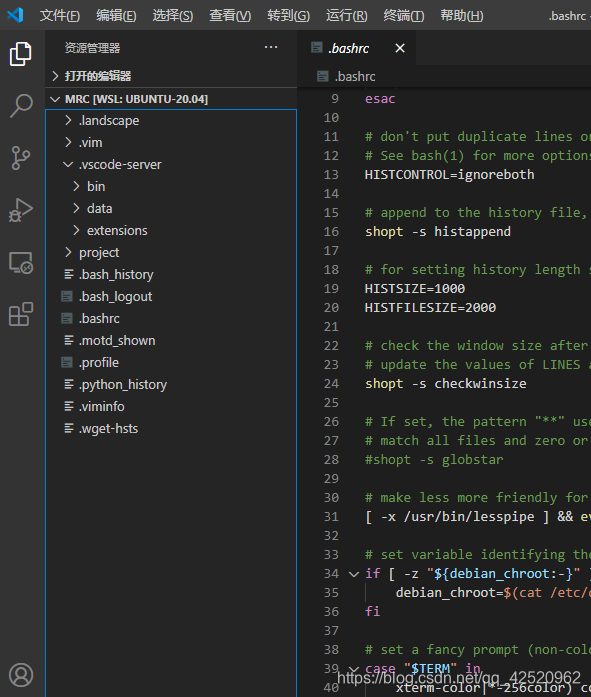Place cursor on HISTFILESIZE=2000 line
This screenshot has height=697, width=591.
tap(430, 308)
